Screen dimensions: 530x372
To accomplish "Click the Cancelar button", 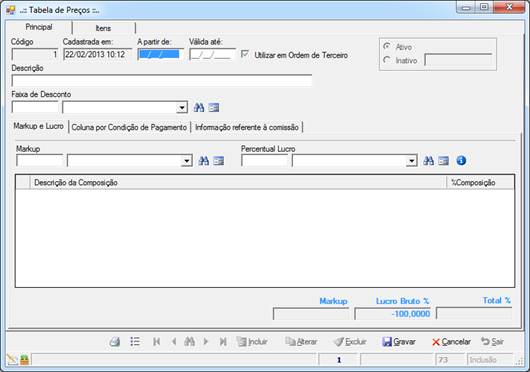I will (451, 342).
